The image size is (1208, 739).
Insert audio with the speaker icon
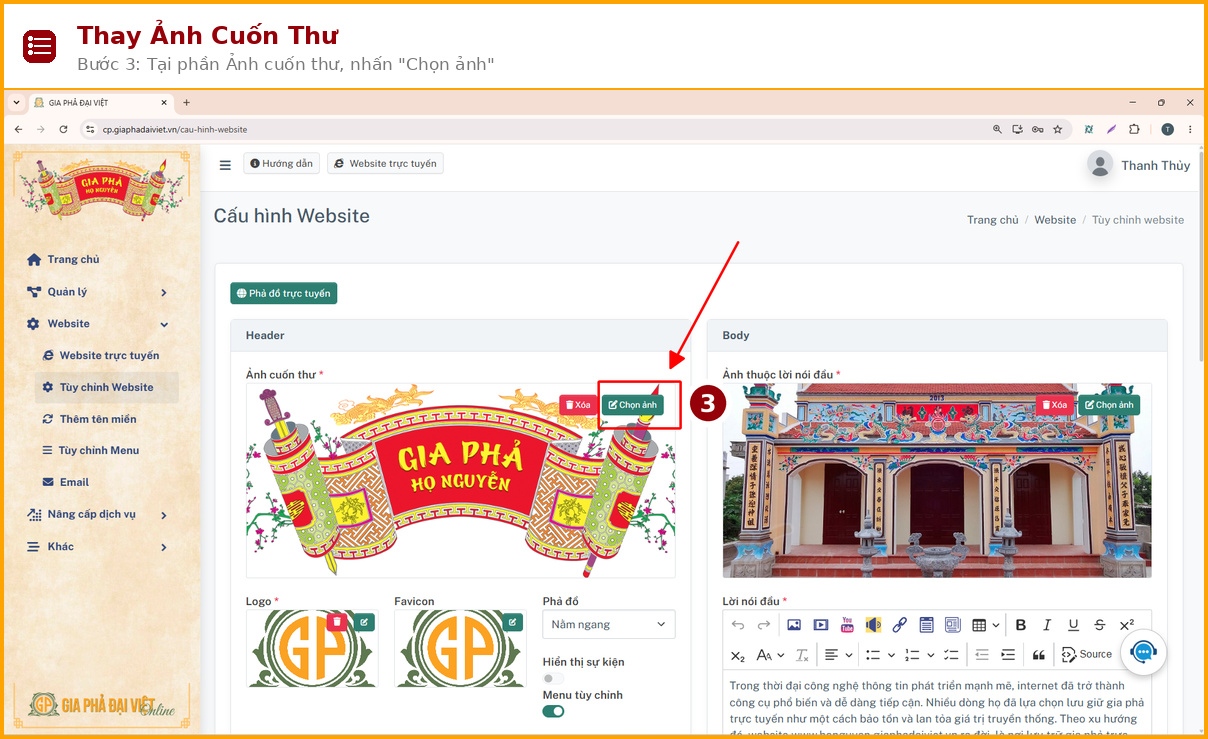tap(873, 625)
